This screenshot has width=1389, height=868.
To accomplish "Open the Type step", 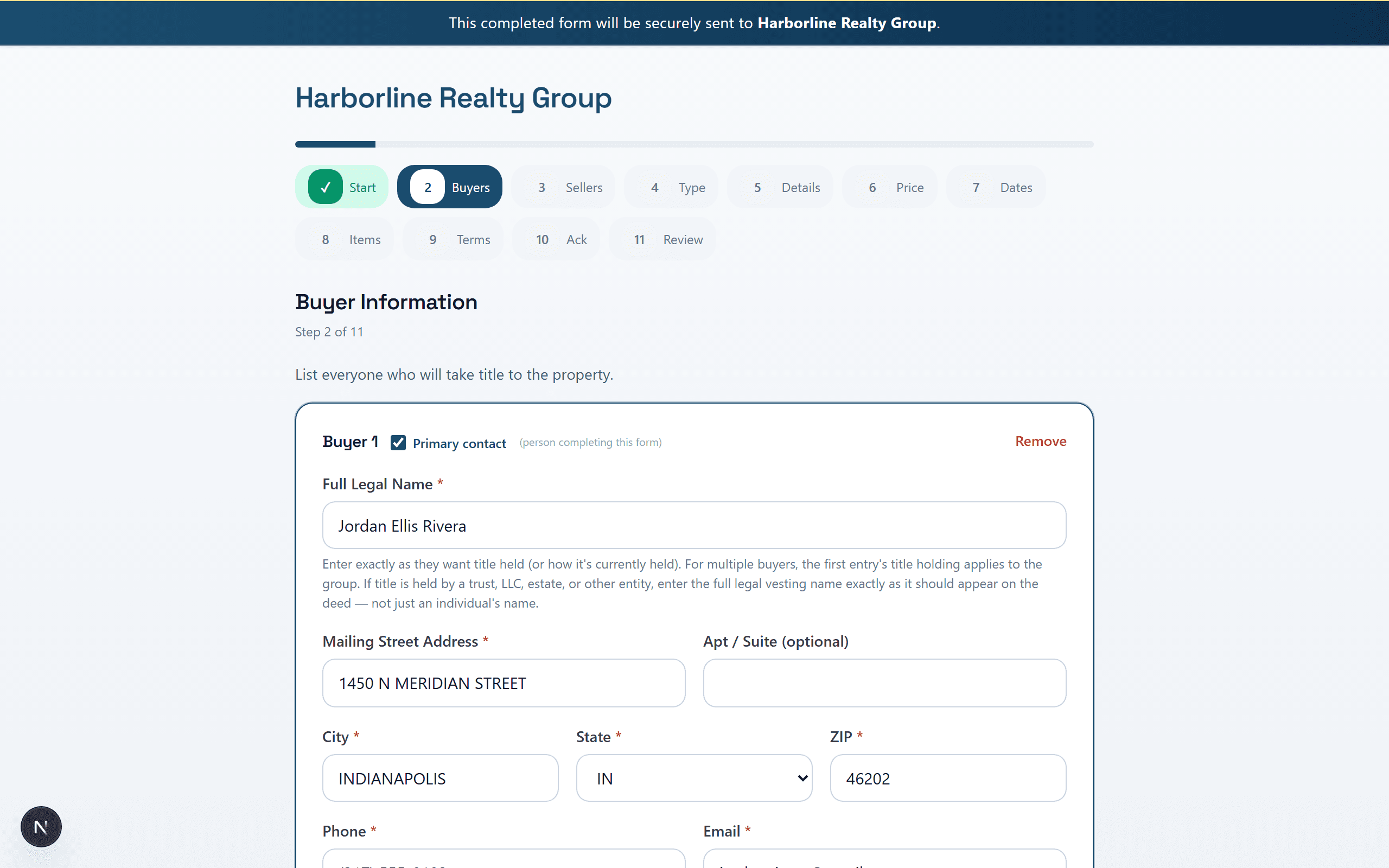I will pos(671,187).
